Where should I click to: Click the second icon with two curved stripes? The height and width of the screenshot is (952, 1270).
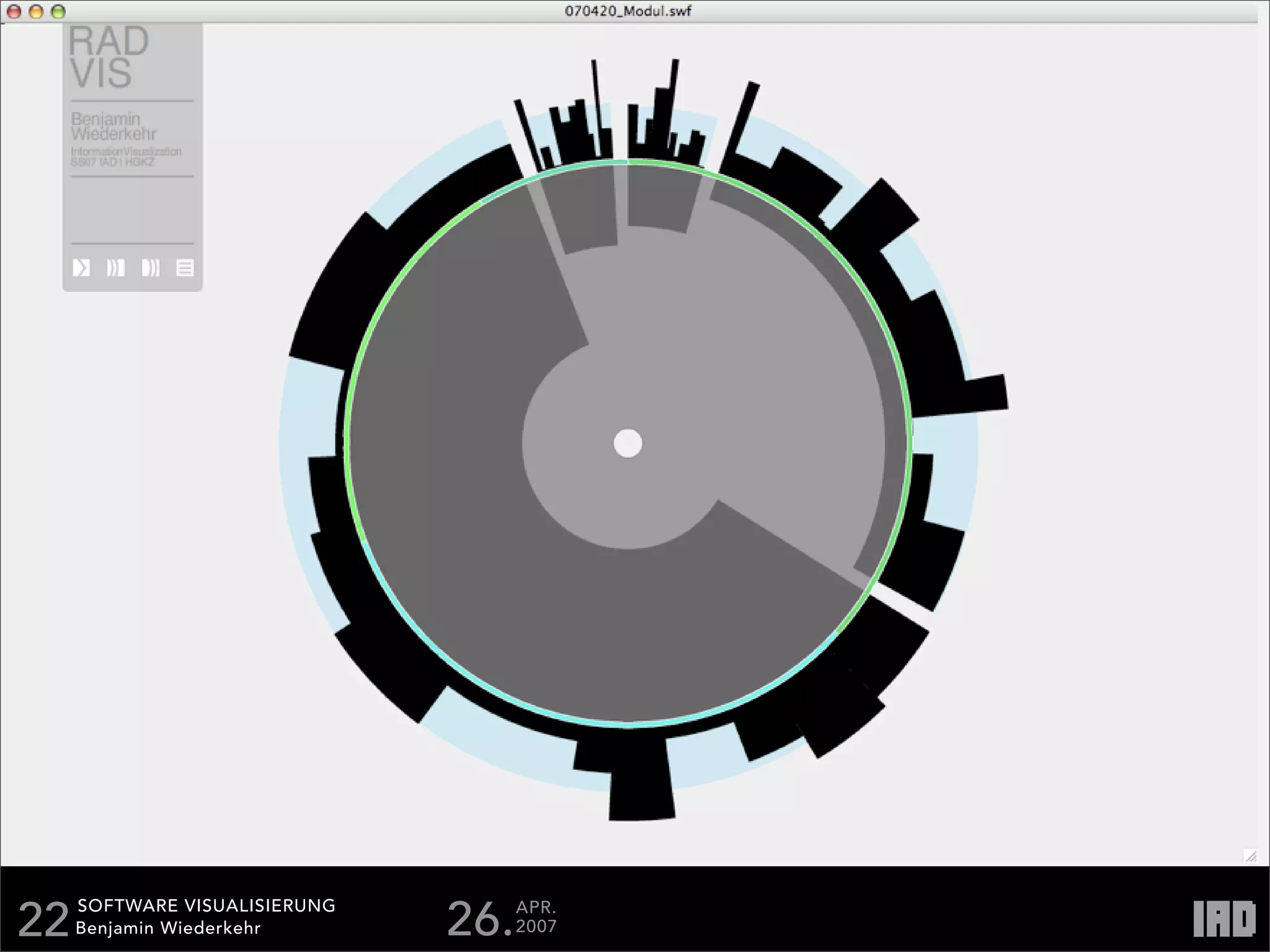(116, 268)
